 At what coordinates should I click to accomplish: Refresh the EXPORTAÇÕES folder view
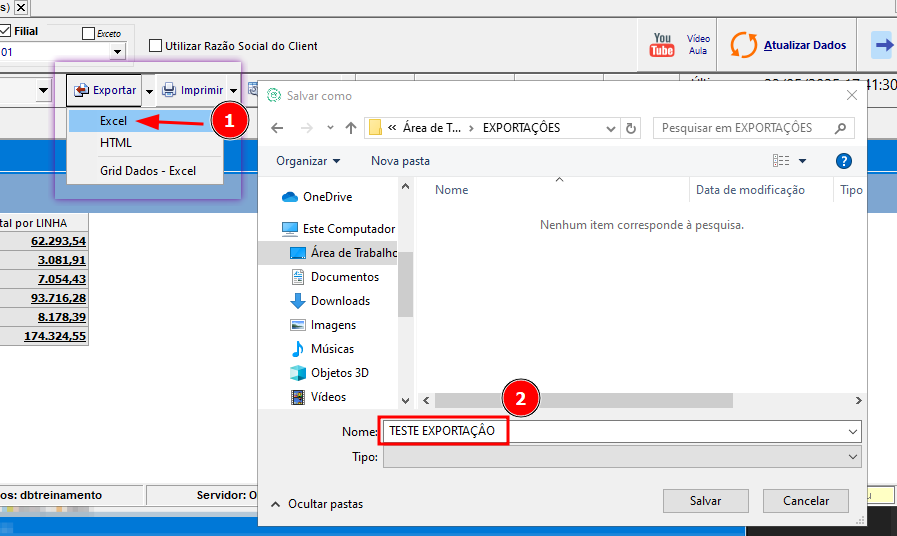631,128
